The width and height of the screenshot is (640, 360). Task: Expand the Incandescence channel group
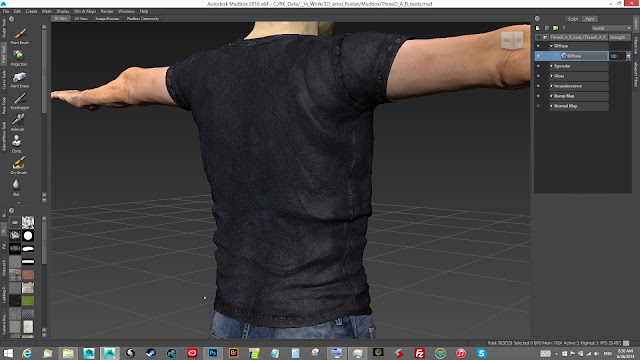pos(551,86)
